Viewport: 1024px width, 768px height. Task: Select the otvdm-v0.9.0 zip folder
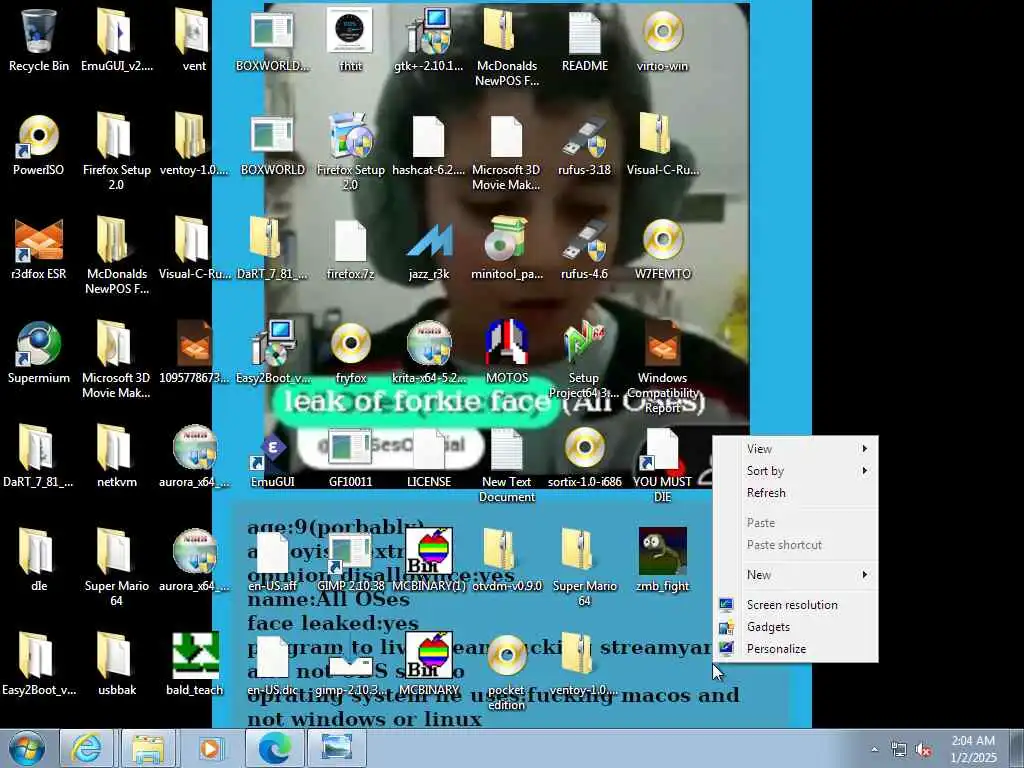click(x=507, y=560)
